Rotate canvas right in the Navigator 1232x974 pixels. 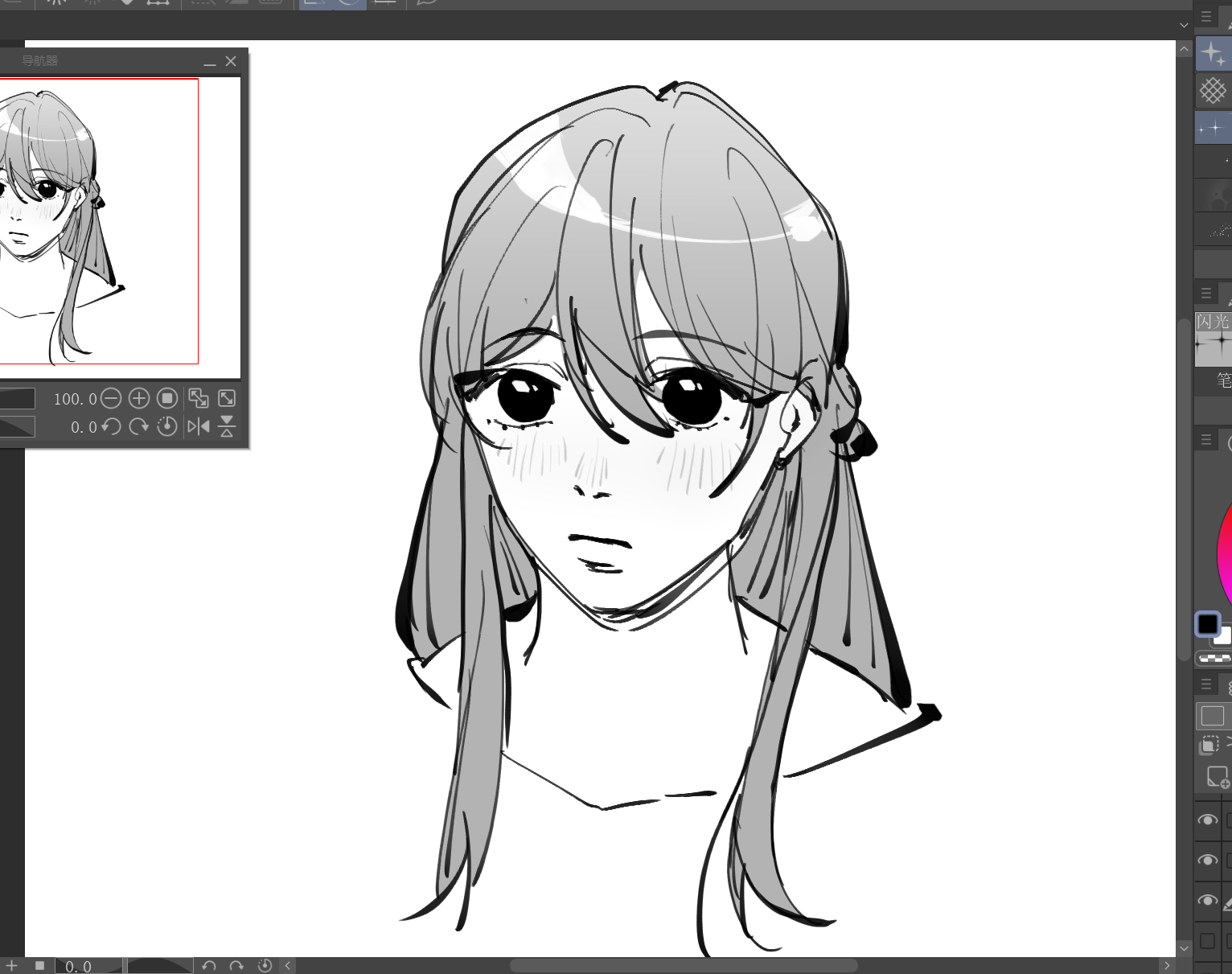[x=139, y=426]
